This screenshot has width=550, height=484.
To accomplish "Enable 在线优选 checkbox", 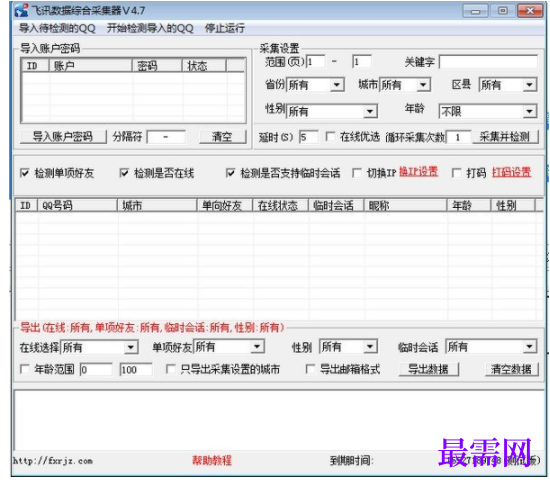I will [x=330, y=136].
